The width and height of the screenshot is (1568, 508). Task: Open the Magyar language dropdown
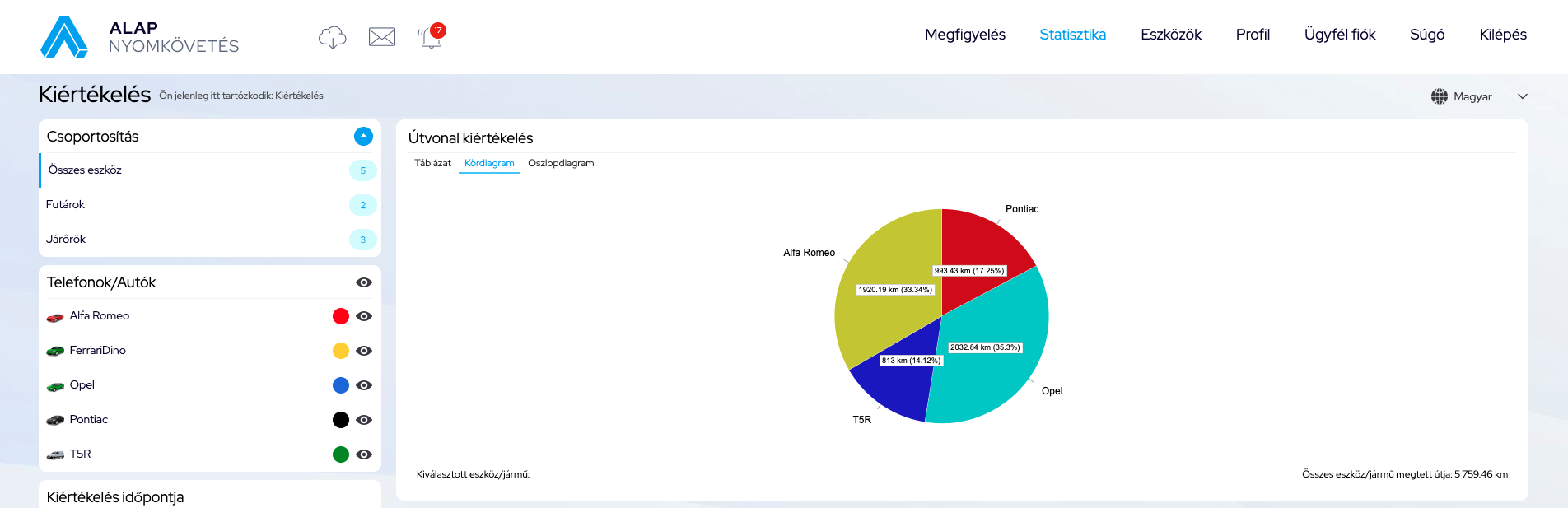tap(1522, 96)
